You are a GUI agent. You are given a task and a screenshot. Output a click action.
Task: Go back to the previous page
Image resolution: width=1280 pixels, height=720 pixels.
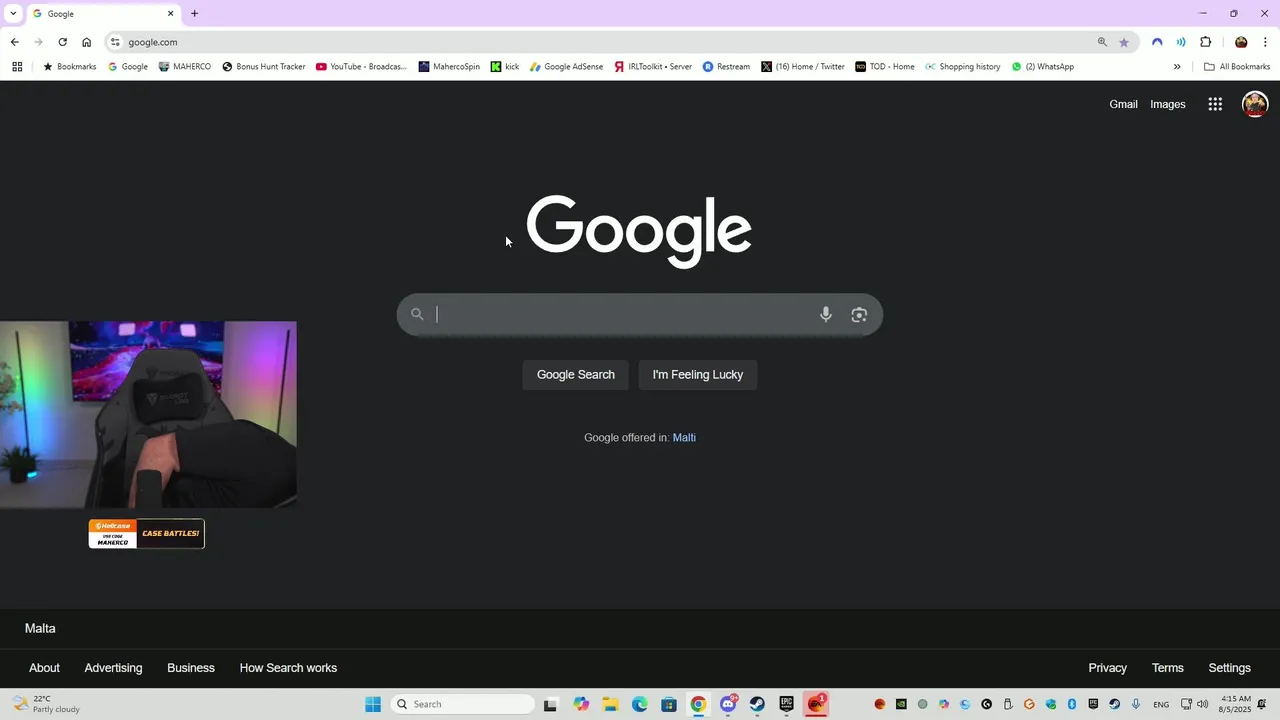[x=14, y=42]
